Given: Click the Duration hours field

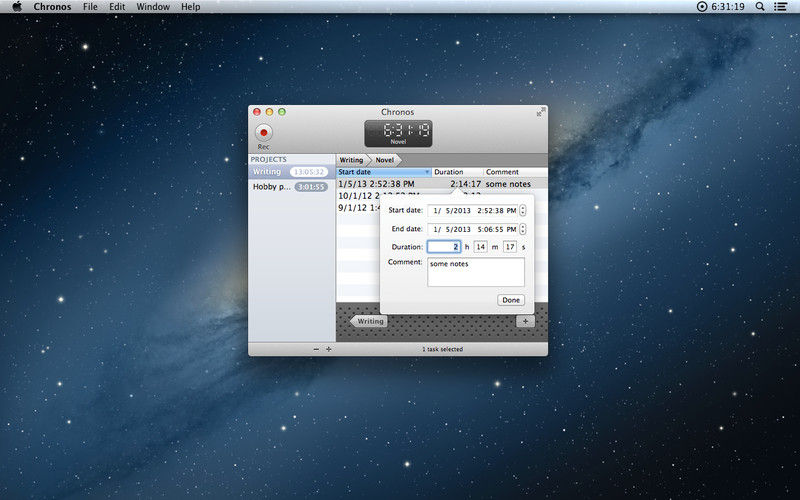Looking at the screenshot, I should [x=444, y=246].
